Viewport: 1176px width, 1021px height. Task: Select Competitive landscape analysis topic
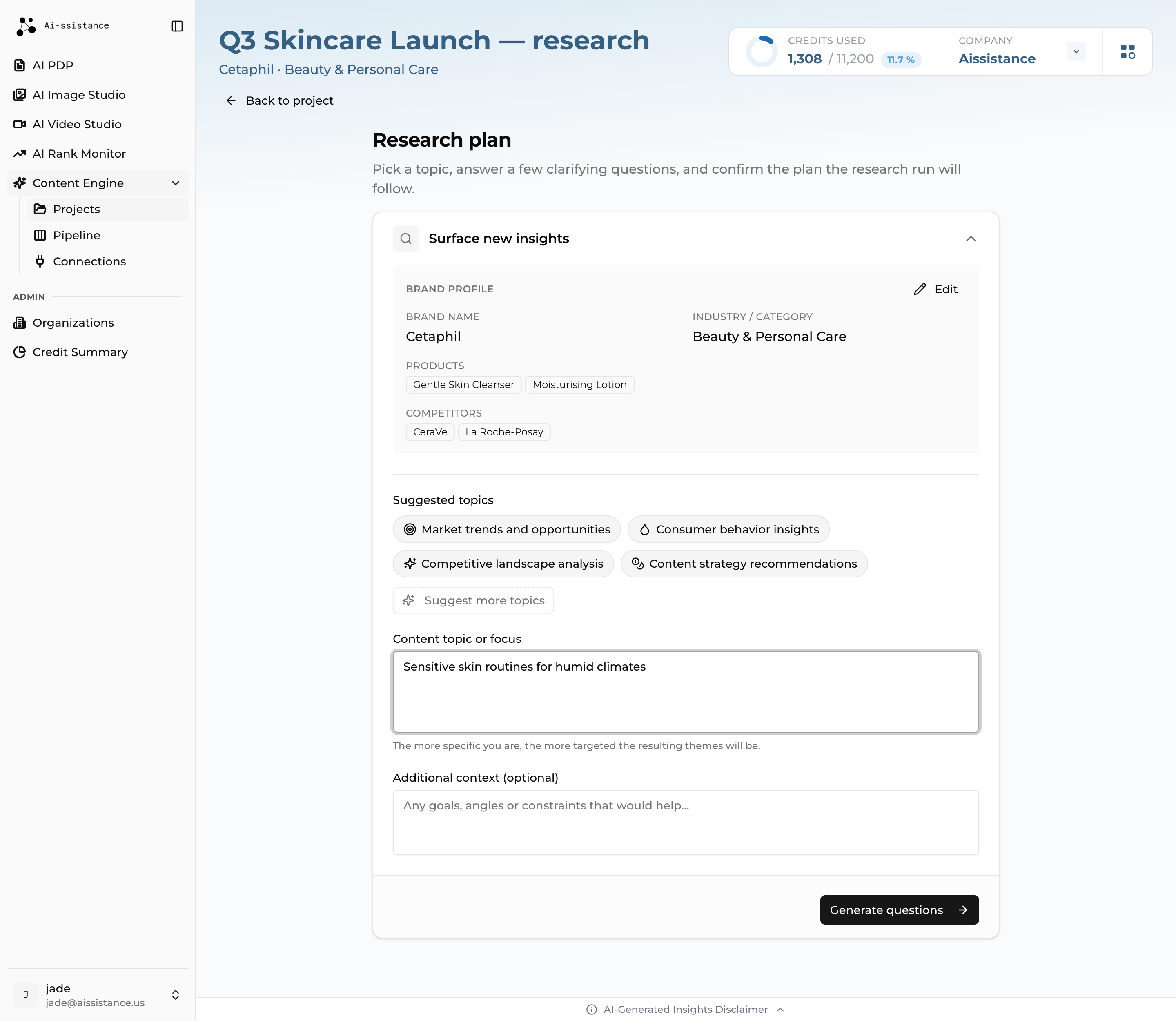coord(503,564)
